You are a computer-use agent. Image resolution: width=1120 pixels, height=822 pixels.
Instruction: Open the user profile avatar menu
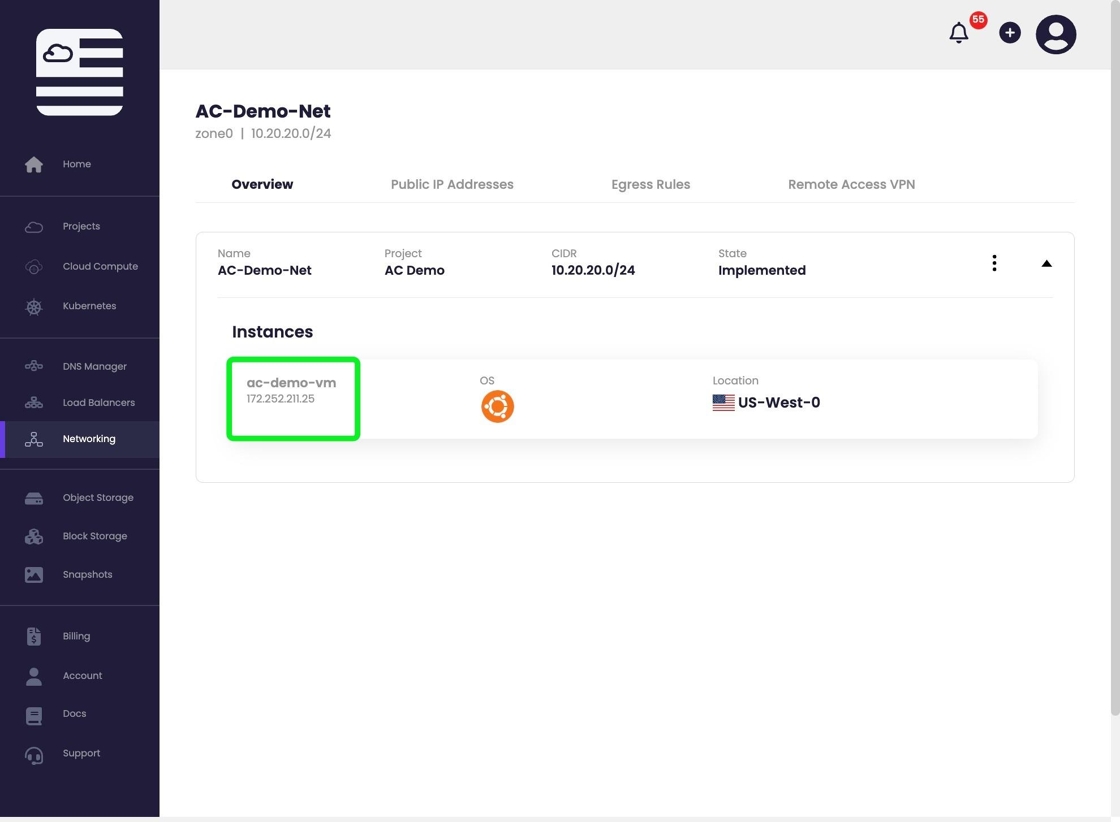pos(1055,34)
